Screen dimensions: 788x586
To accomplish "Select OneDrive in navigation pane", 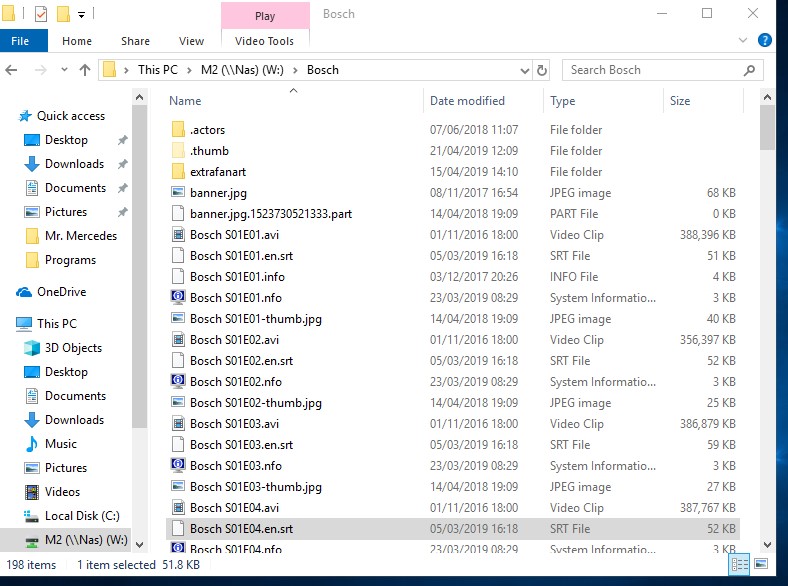I will 61,291.
